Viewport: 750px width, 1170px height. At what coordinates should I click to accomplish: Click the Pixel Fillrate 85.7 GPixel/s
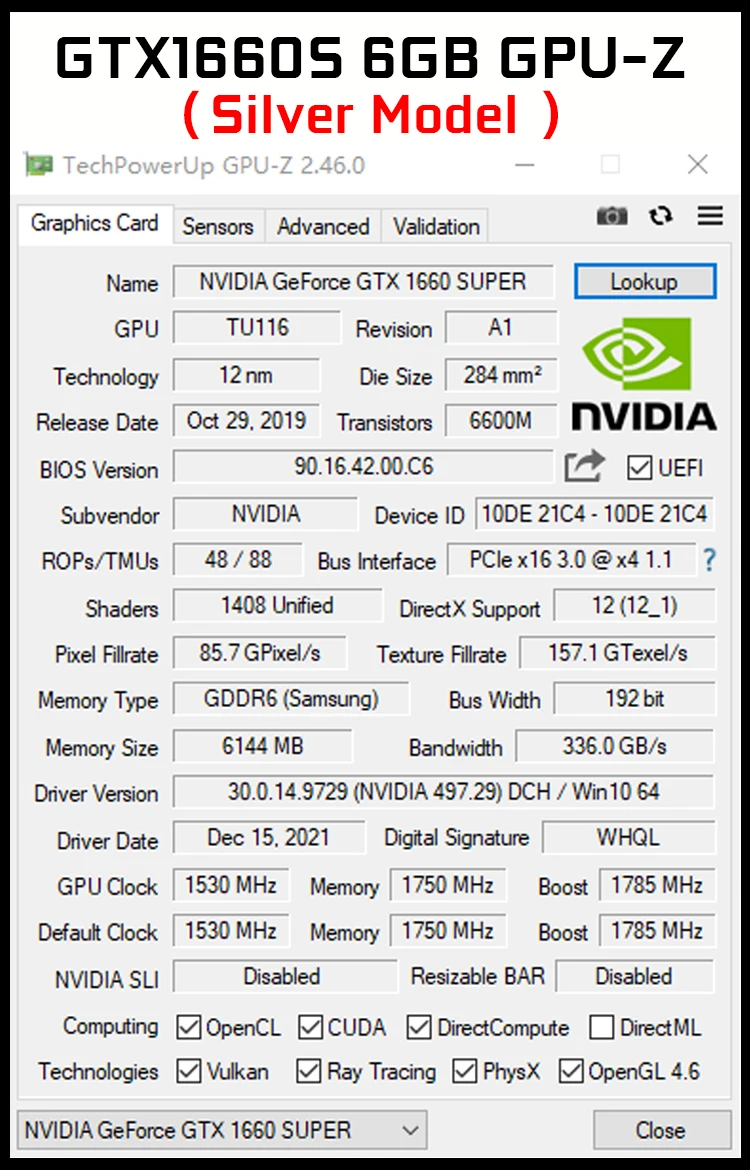(260, 653)
